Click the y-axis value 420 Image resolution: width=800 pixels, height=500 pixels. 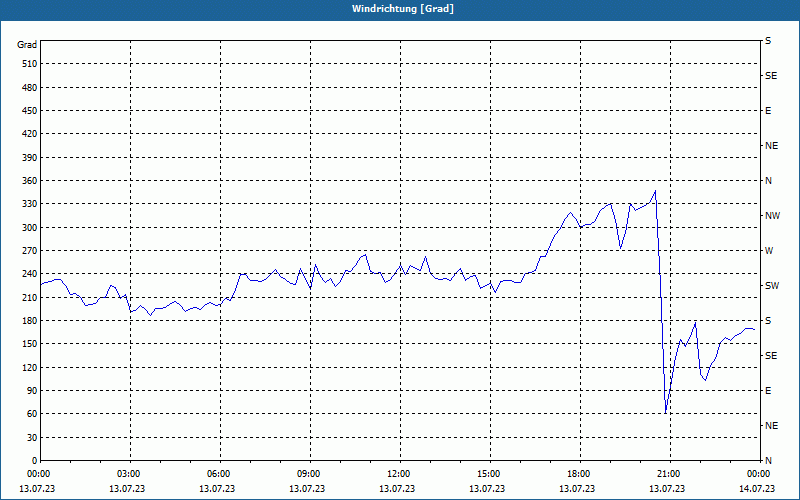pyautogui.click(x=30, y=134)
